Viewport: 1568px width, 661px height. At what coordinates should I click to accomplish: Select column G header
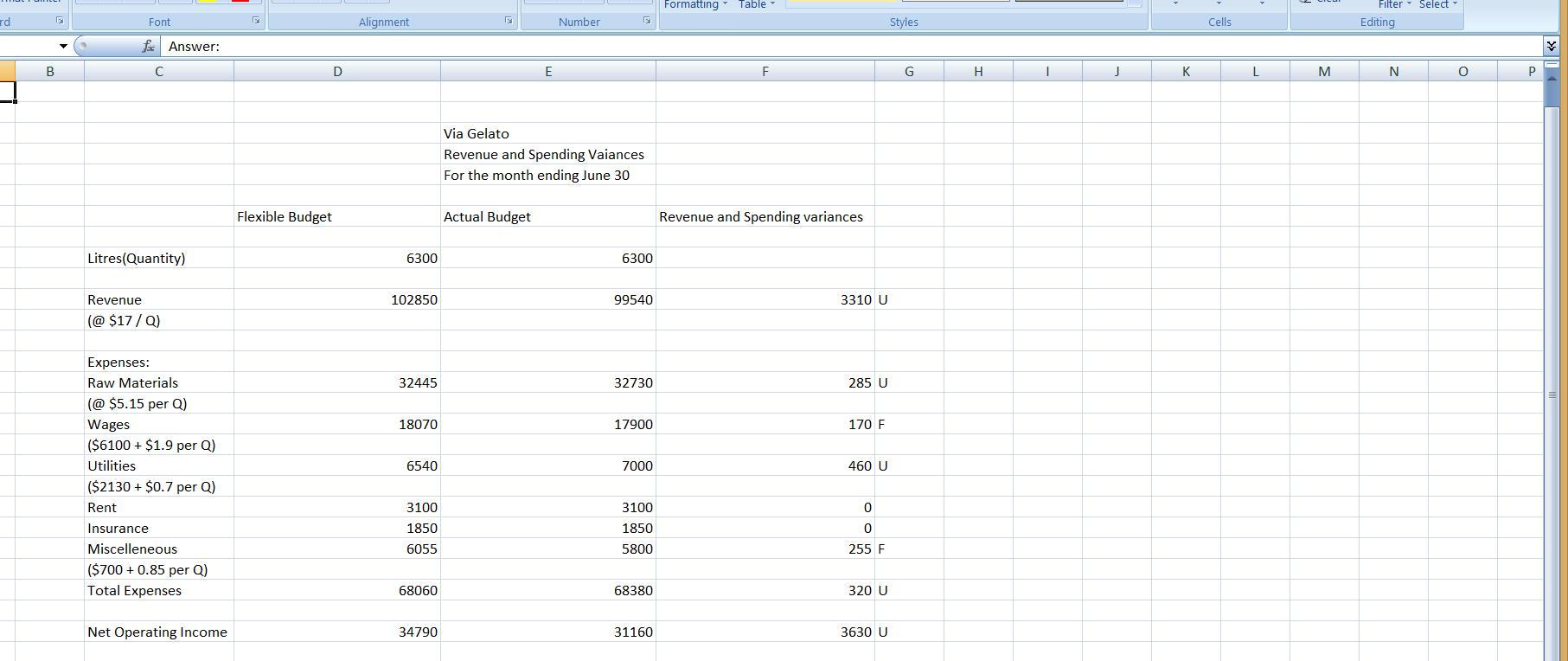(909, 72)
